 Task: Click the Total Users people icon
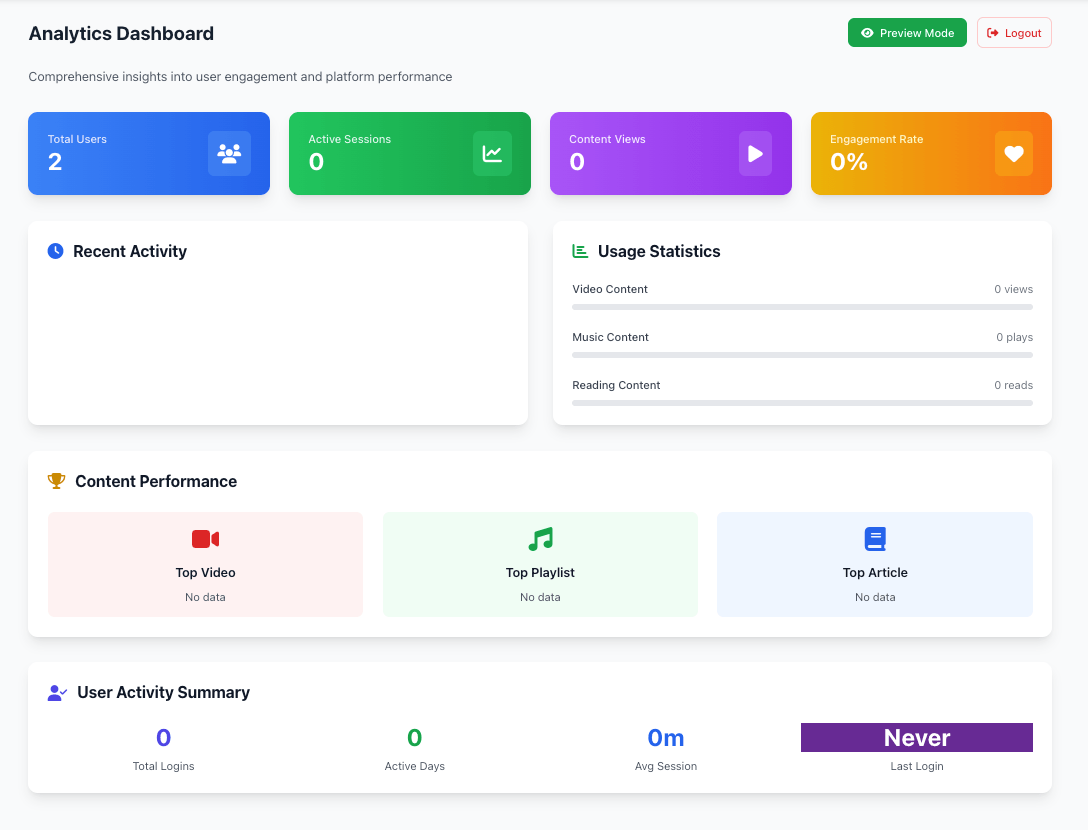pos(229,153)
